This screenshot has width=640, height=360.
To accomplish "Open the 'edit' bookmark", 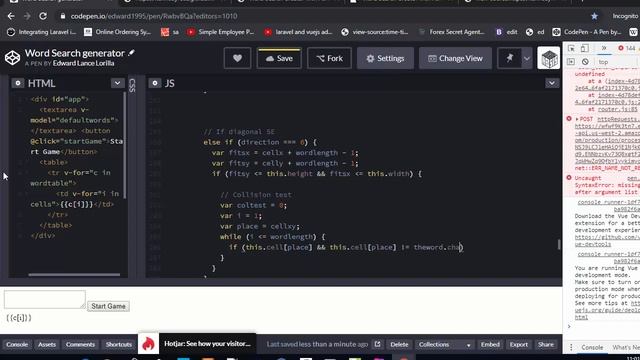I will (x=507, y=32).
